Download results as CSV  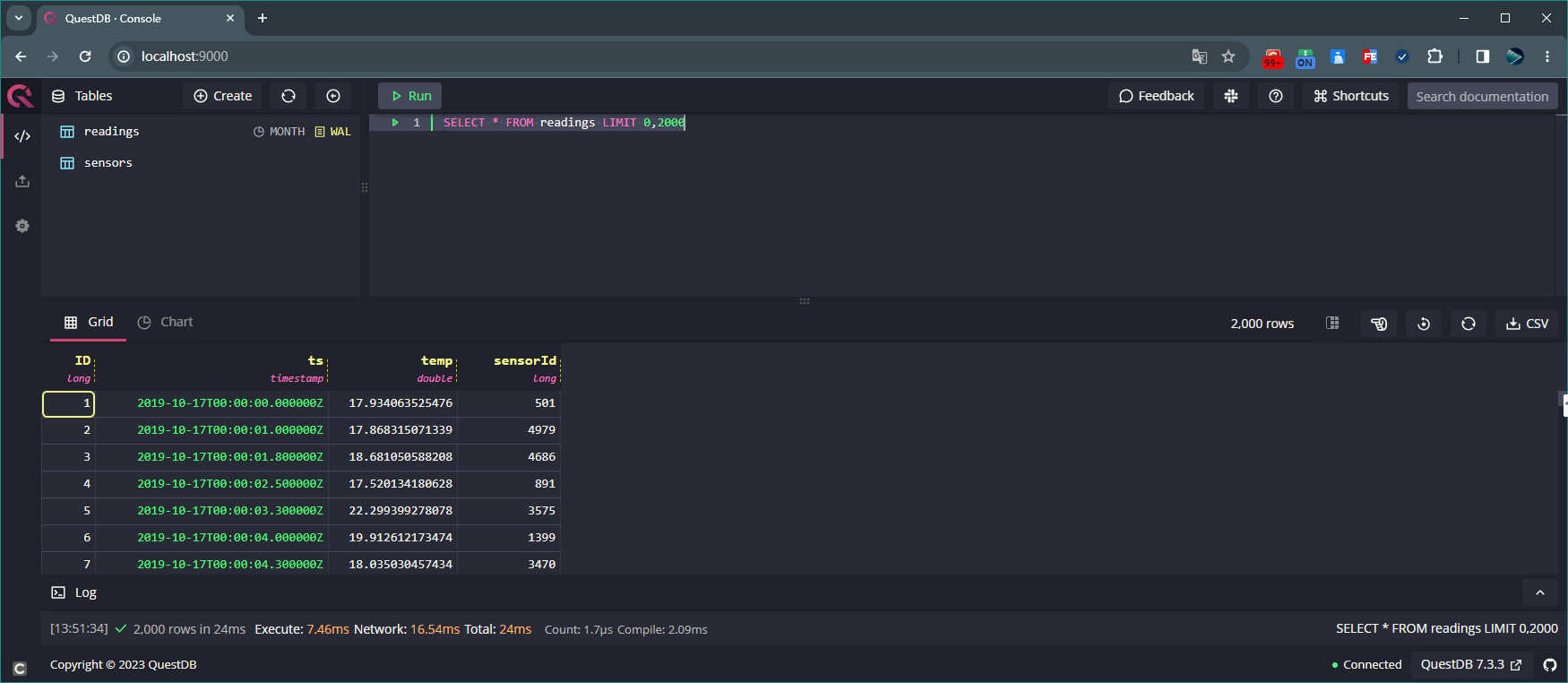1528,324
